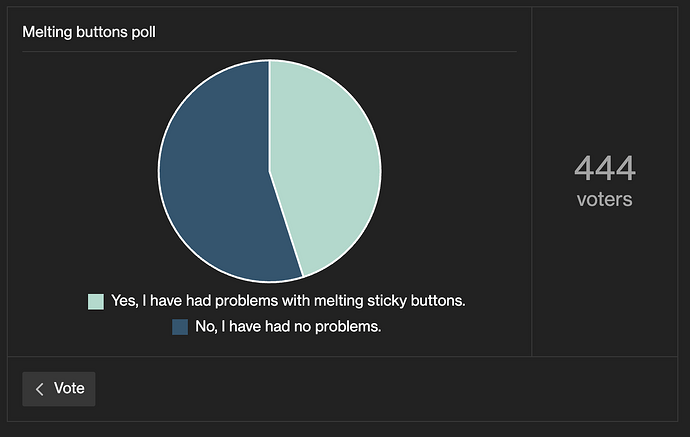The height and width of the screenshot is (437, 690).
Task: Click the light green legend swatch
Action: click(96, 301)
